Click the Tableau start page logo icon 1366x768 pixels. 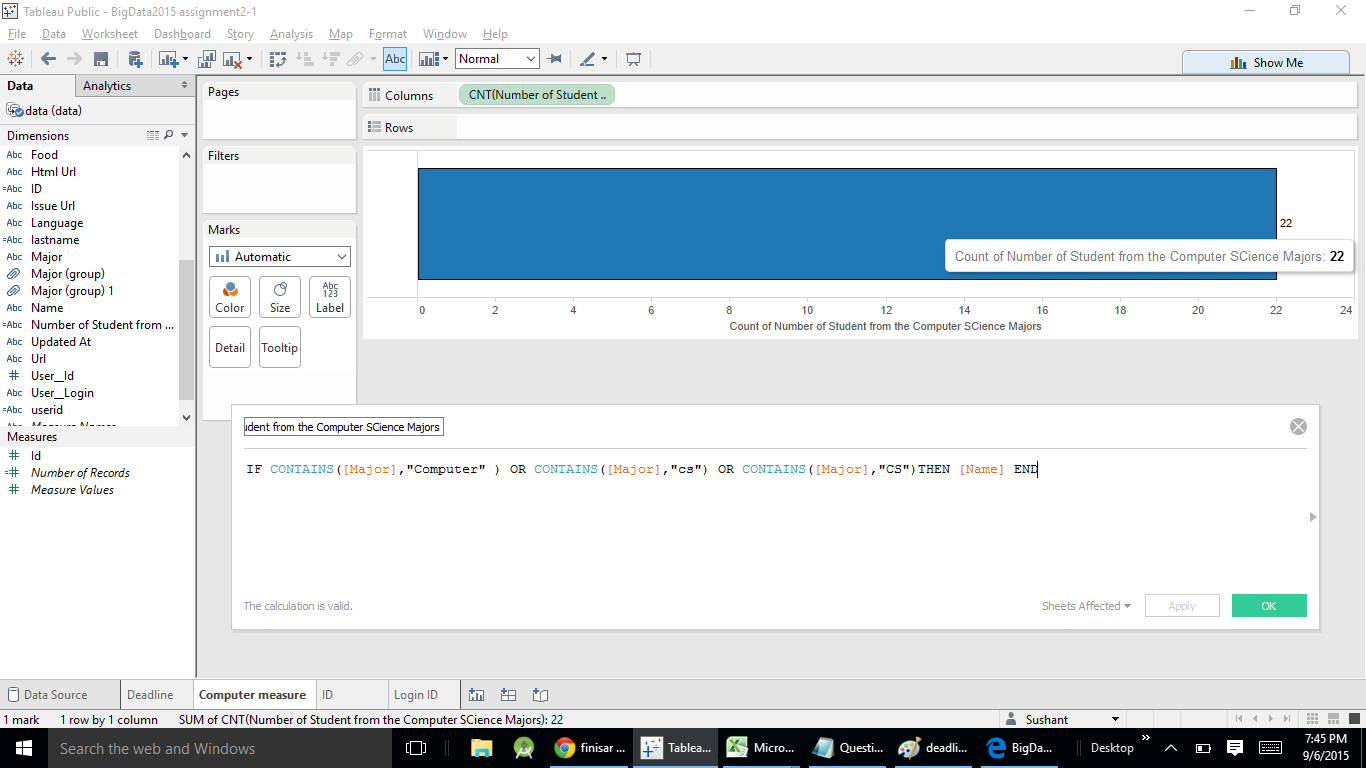pyautogui.click(x=15, y=59)
